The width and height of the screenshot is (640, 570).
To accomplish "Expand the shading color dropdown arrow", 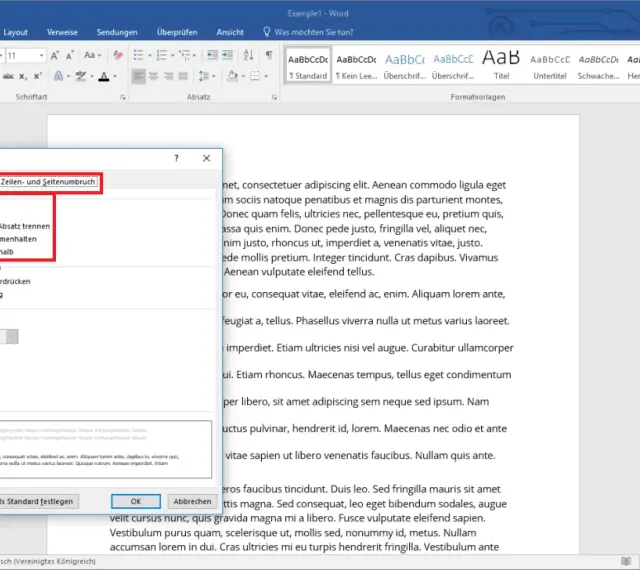I will click(x=243, y=76).
